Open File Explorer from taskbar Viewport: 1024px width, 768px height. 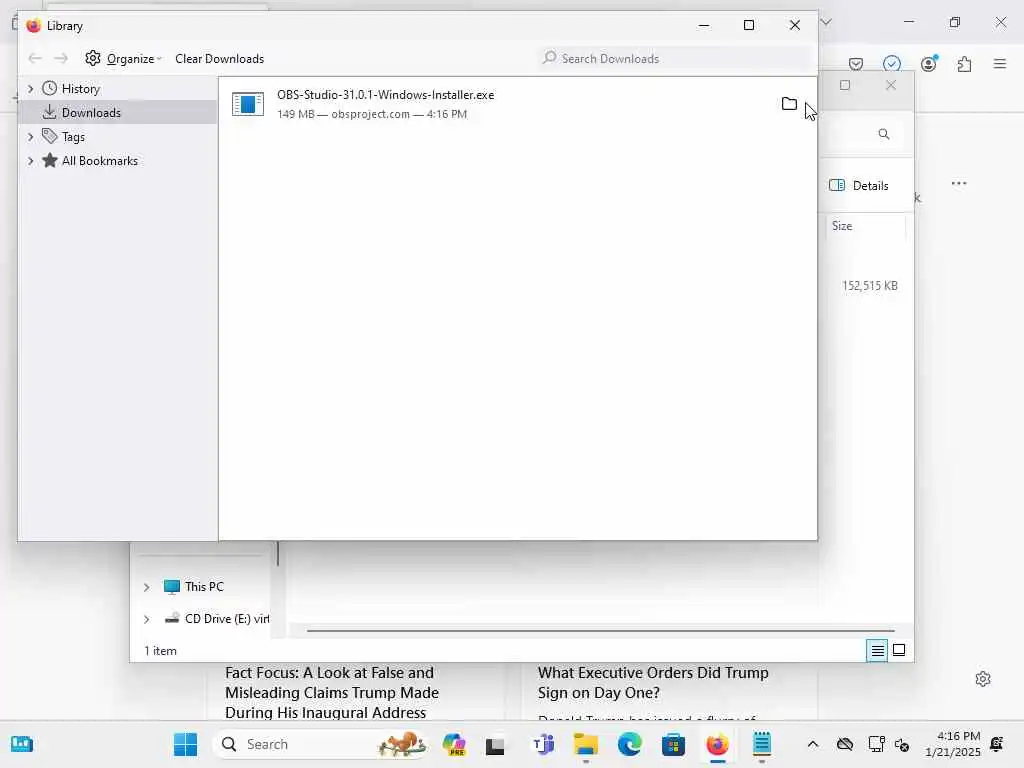click(586, 744)
